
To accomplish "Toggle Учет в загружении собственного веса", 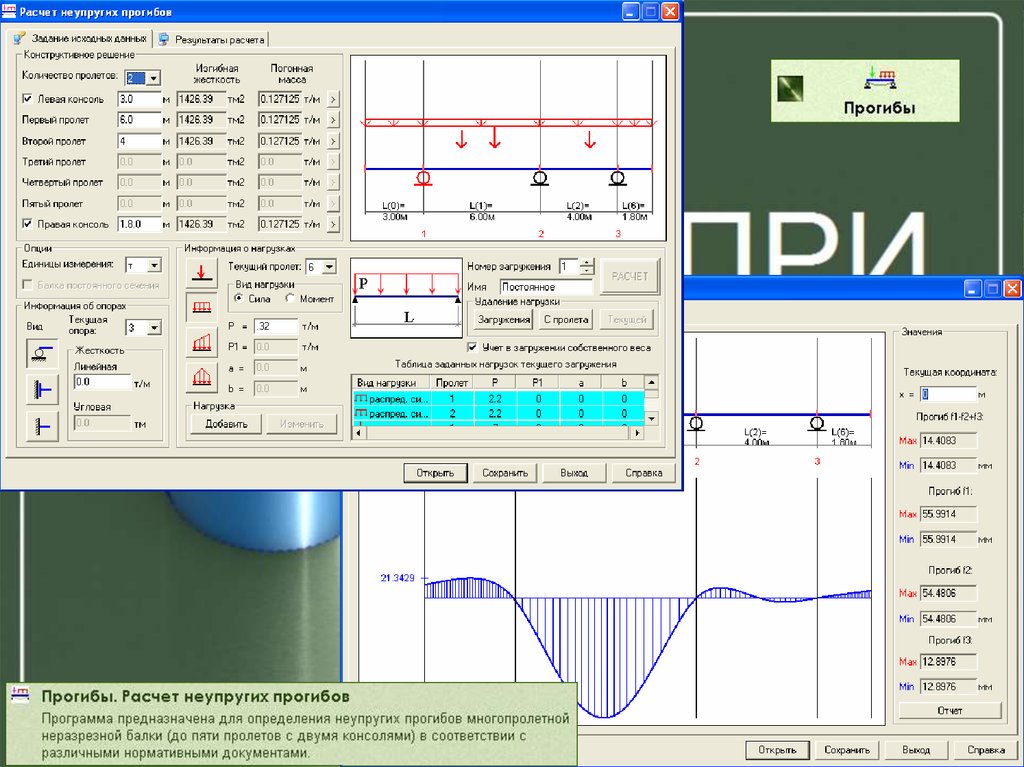I will point(472,348).
